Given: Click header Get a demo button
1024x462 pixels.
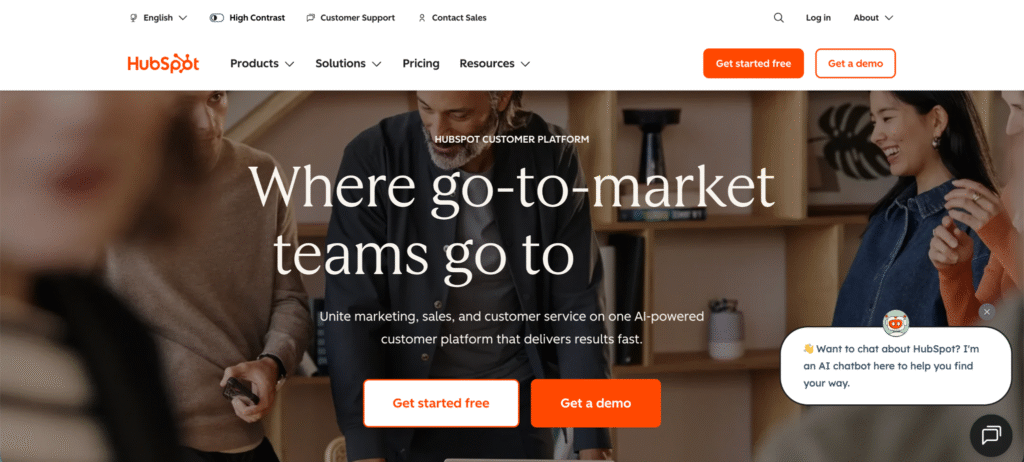Looking at the screenshot, I should point(856,63).
